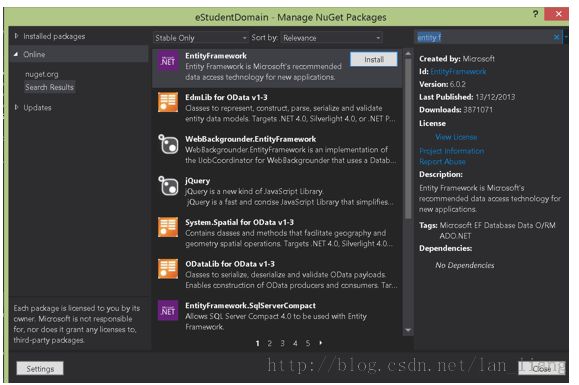The width and height of the screenshot is (579, 385).
Task: Open the View License link
Action: click(456, 137)
